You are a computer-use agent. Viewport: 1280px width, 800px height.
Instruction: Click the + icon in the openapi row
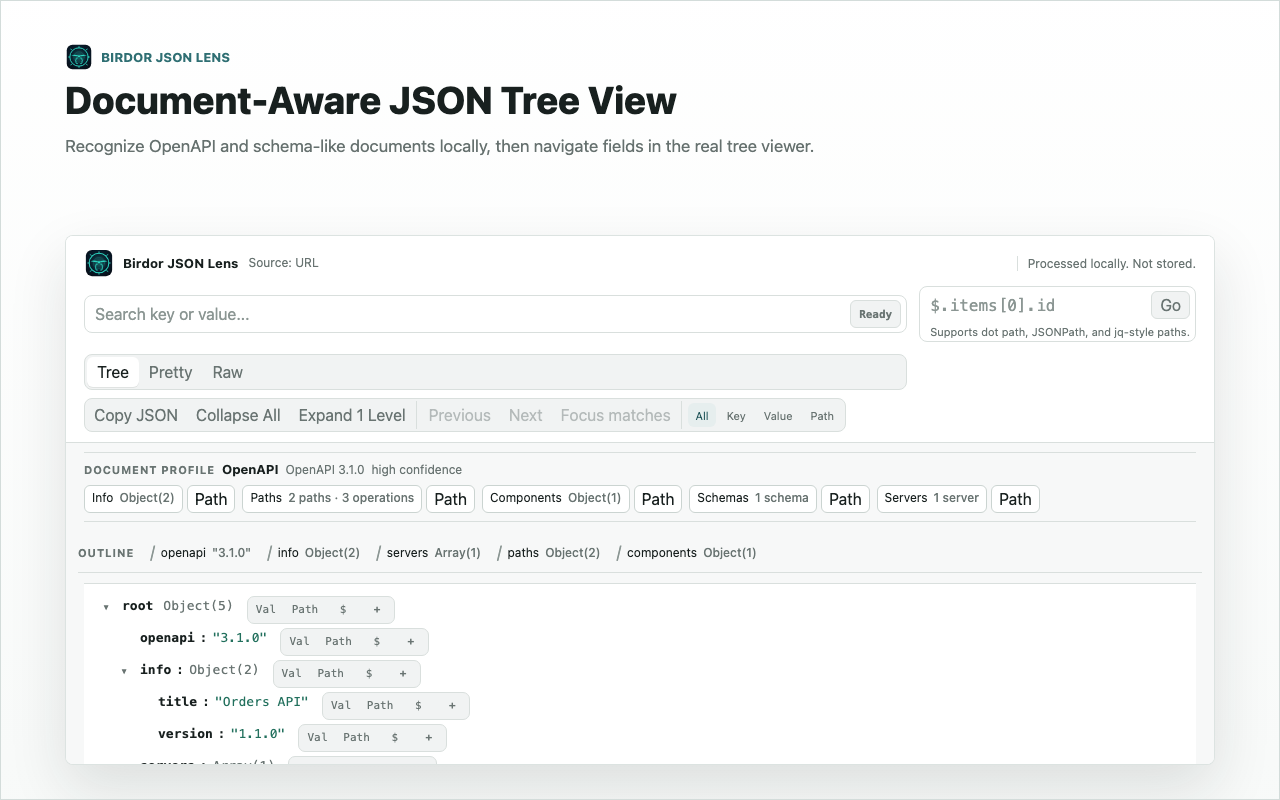411,641
